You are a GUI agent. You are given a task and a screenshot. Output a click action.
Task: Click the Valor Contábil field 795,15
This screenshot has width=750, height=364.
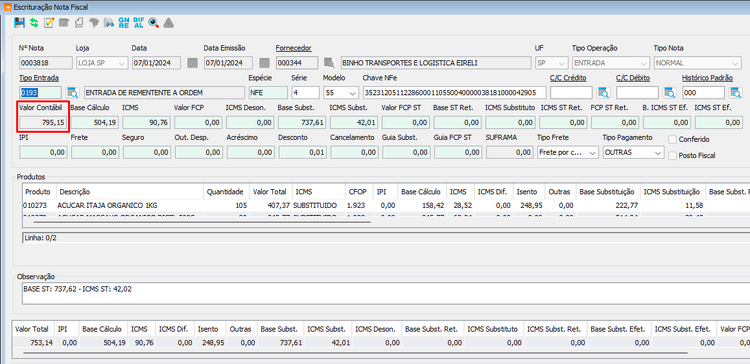pos(43,123)
